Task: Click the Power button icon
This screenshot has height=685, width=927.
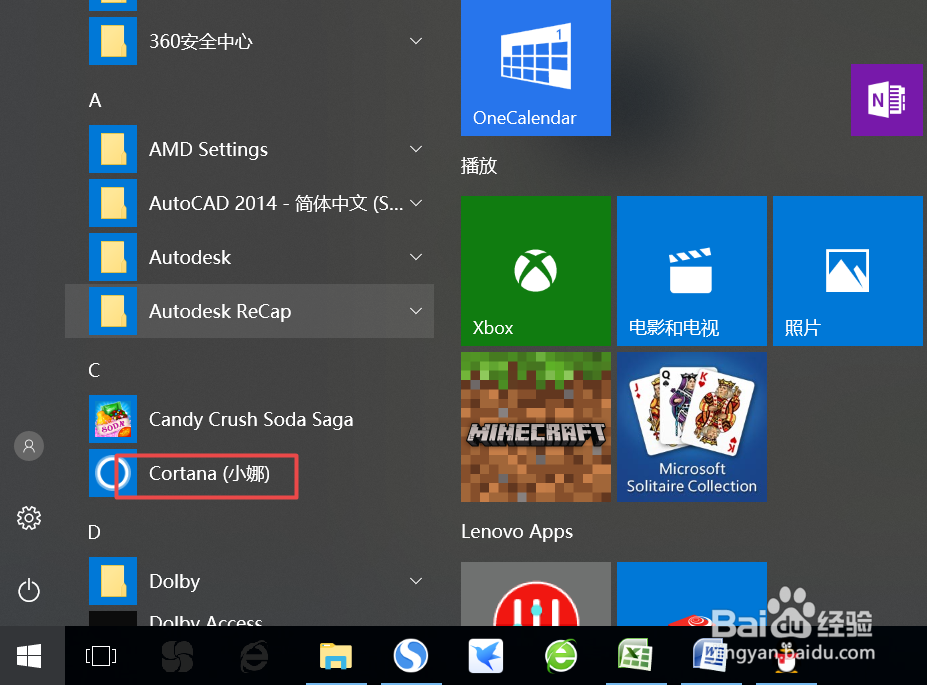Action: click(x=29, y=590)
